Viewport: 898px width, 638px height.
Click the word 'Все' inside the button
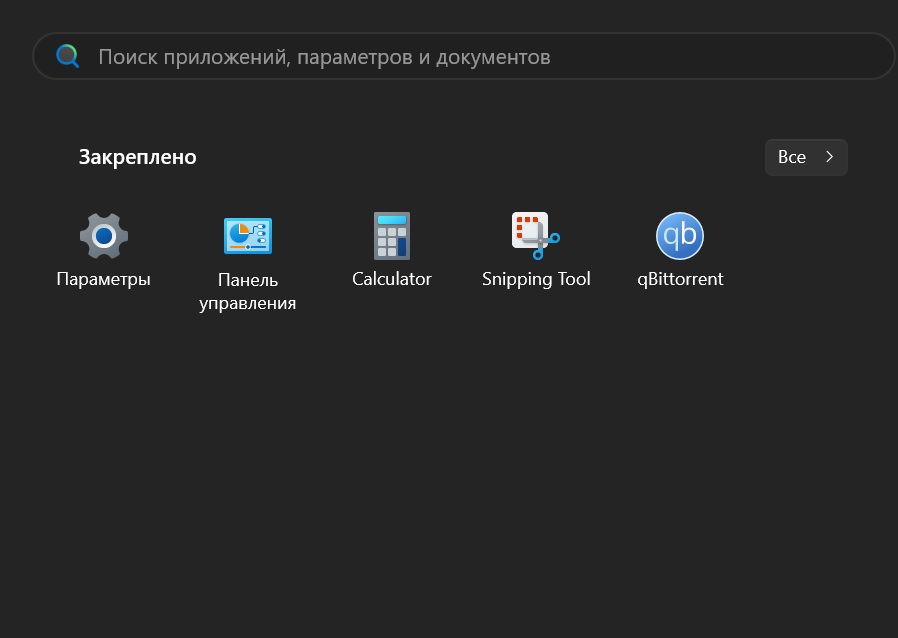(x=791, y=157)
